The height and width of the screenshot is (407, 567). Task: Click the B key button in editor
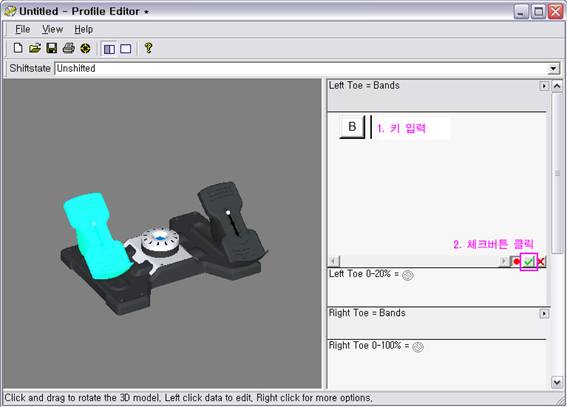(x=352, y=127)
